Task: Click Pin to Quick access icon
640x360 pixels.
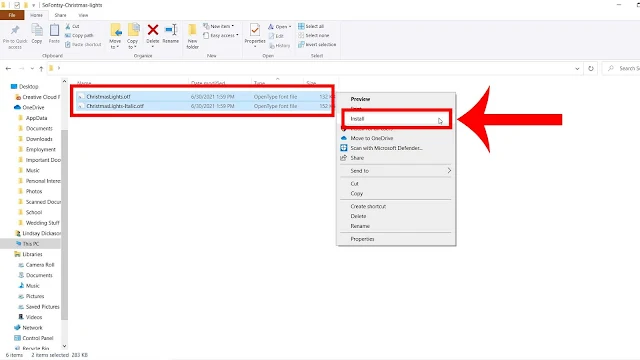Action: (15, 36)
